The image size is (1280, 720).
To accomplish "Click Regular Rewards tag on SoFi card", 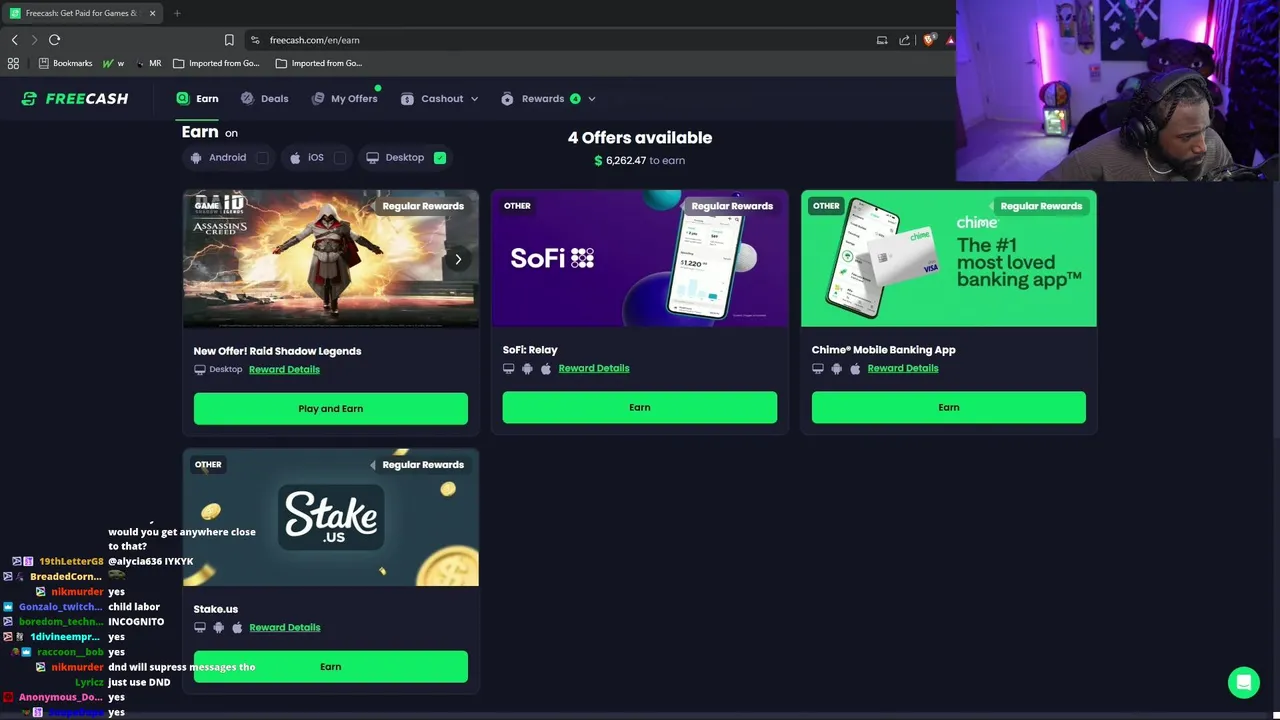I will tap(731, 206).
